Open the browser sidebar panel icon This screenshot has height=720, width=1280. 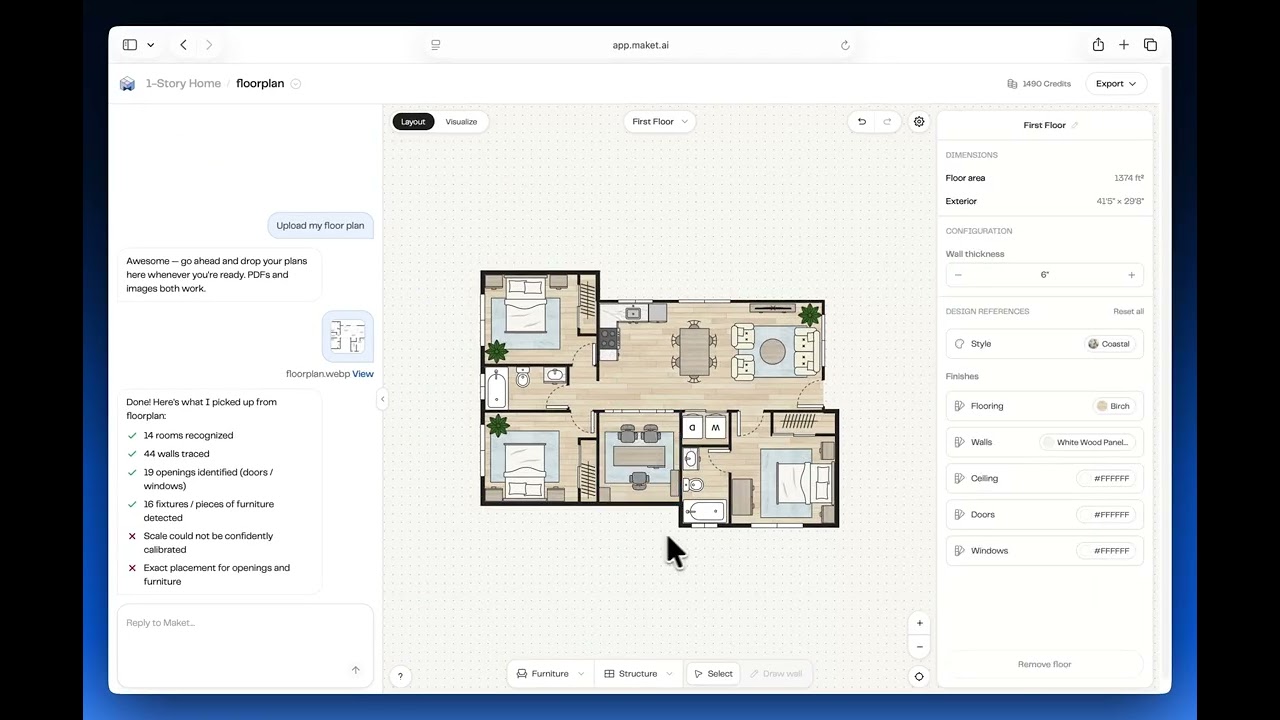130,45
